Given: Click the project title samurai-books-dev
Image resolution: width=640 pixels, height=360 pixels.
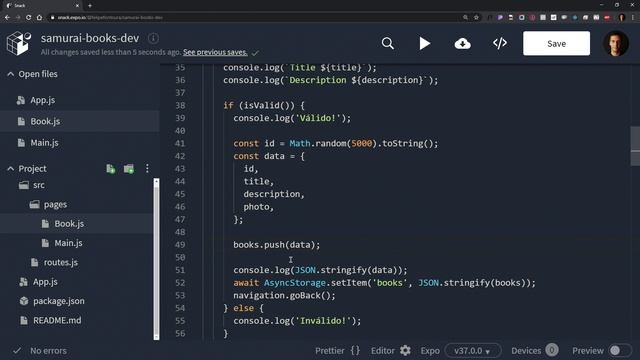Looking at the screenshot, I should [x=90, y=38].
